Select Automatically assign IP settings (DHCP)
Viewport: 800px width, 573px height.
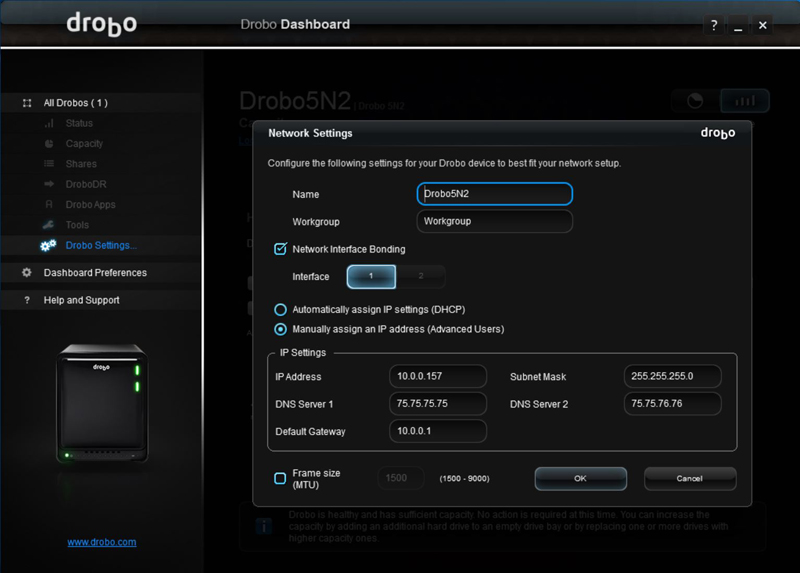(x=281, y=310)
